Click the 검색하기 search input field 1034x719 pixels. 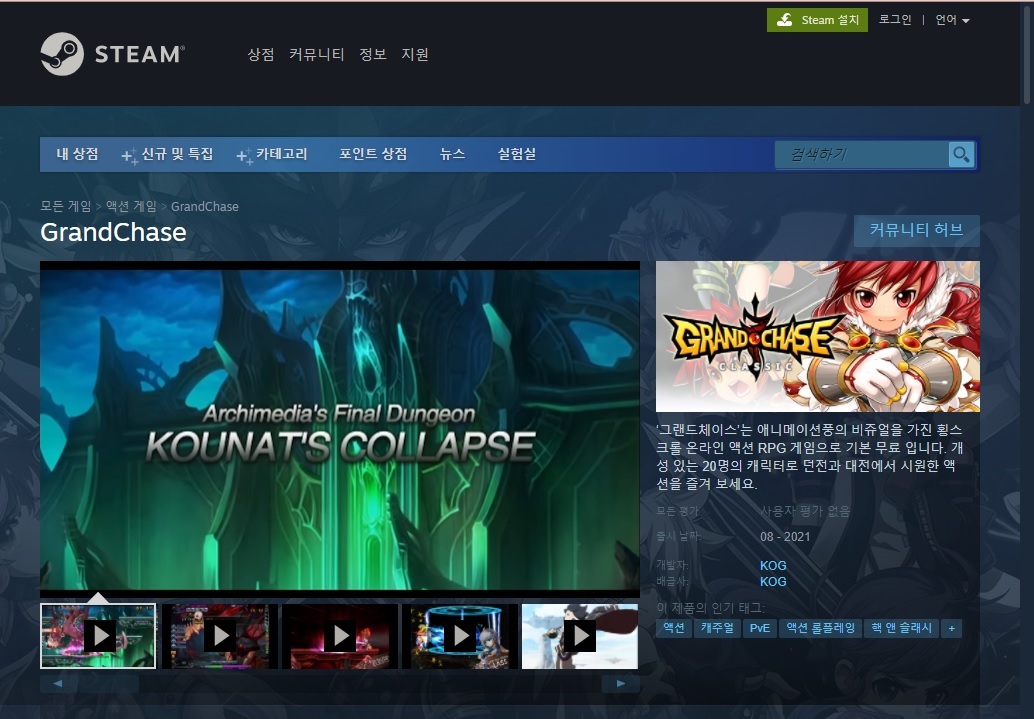pyautogui.click(x=862, y=155)
